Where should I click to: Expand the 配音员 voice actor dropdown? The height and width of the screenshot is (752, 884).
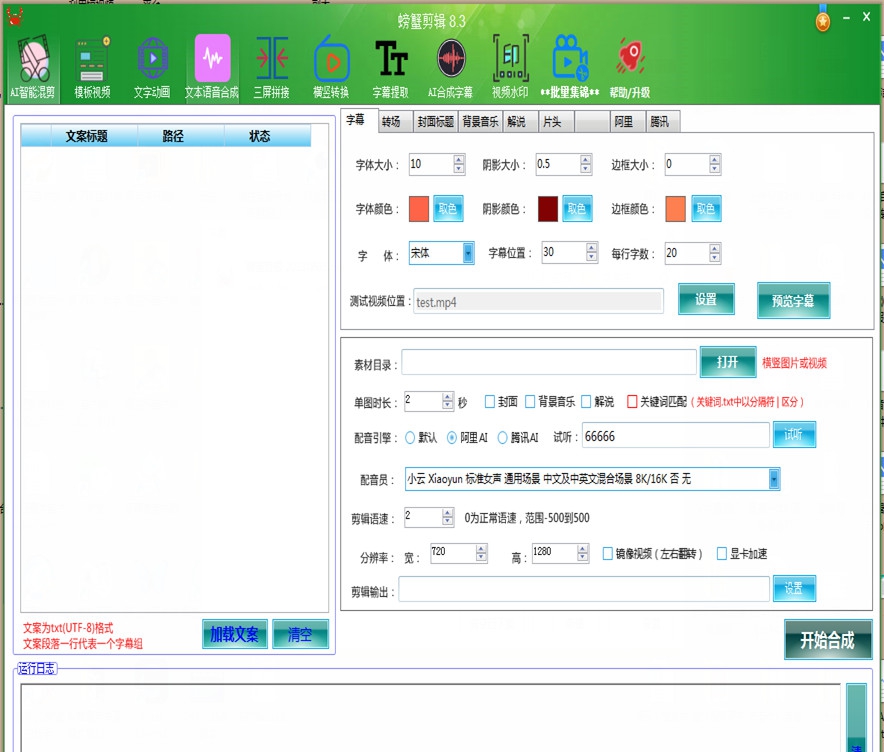pyautogui.click(x=773, y=479)
